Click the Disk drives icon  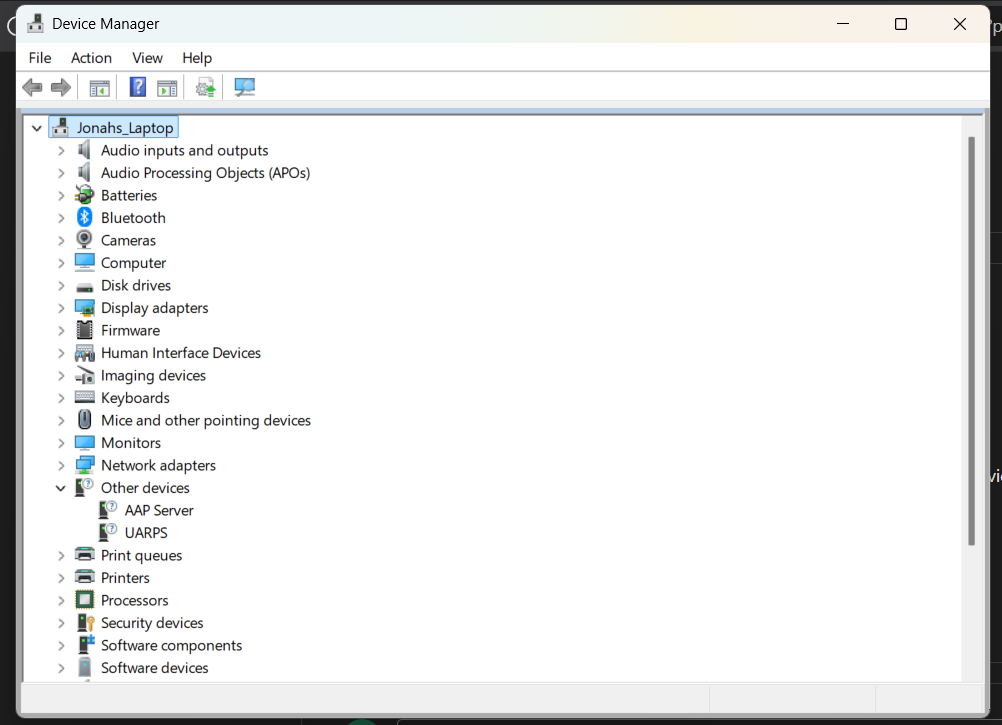pyautogui.click(x=84, y=287)
